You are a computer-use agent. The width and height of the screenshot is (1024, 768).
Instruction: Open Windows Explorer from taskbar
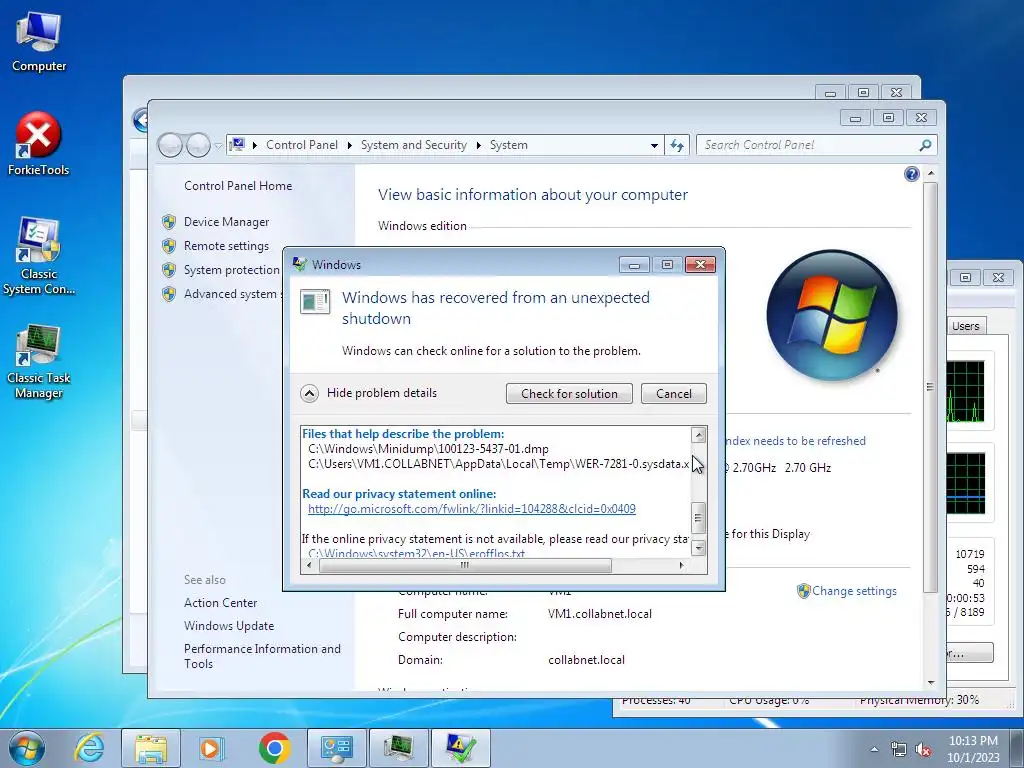151,748
